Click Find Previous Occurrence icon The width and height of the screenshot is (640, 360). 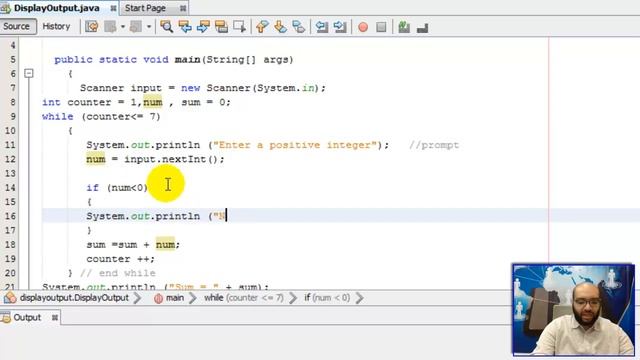pos(184,27)
